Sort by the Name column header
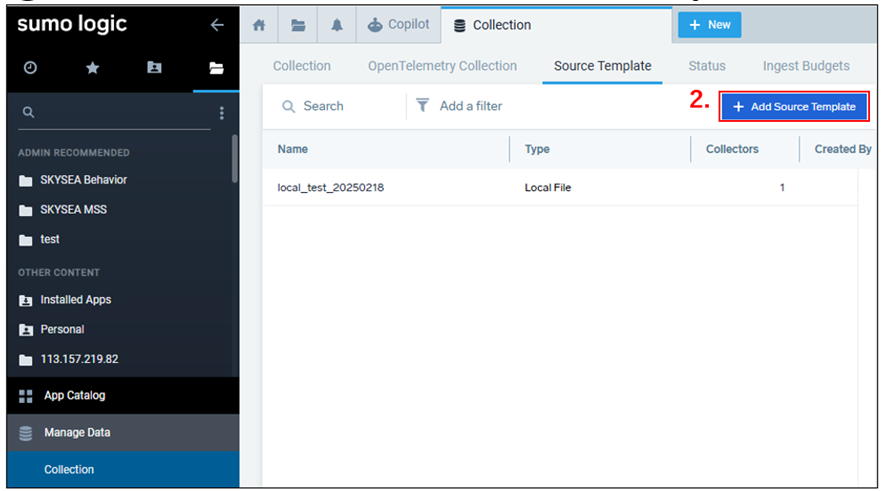Screen dimensions: 886x491 293,149
